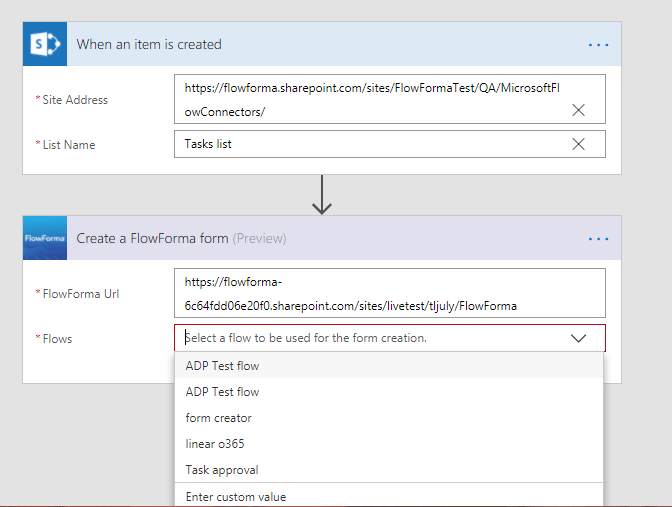672x507 pixels.
Task: Click the 'Flows' field label
Action: pyautogui.click(x=57, y=339)
